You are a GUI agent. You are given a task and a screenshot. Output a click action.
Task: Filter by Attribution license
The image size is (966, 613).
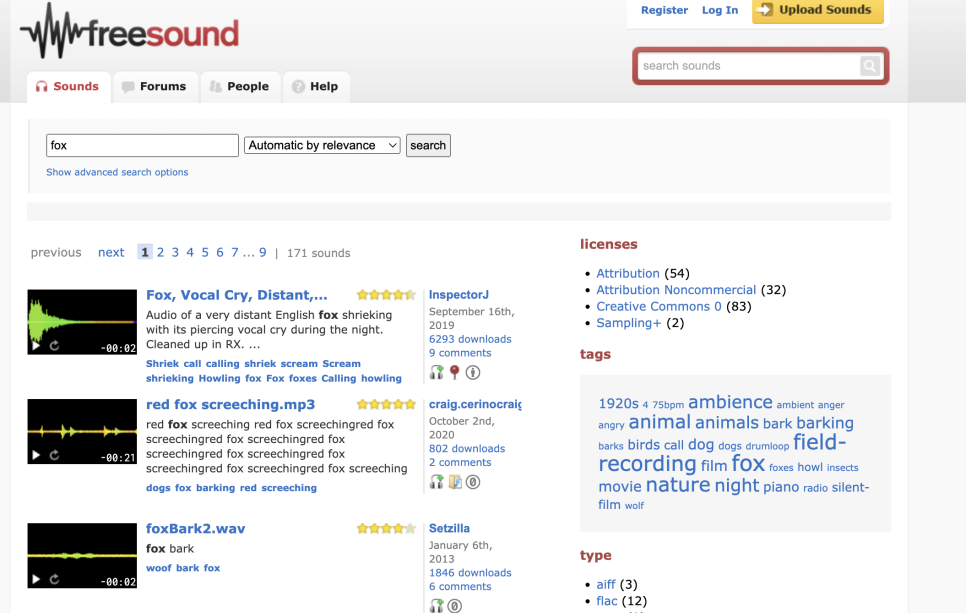click(x=628, y=274)
